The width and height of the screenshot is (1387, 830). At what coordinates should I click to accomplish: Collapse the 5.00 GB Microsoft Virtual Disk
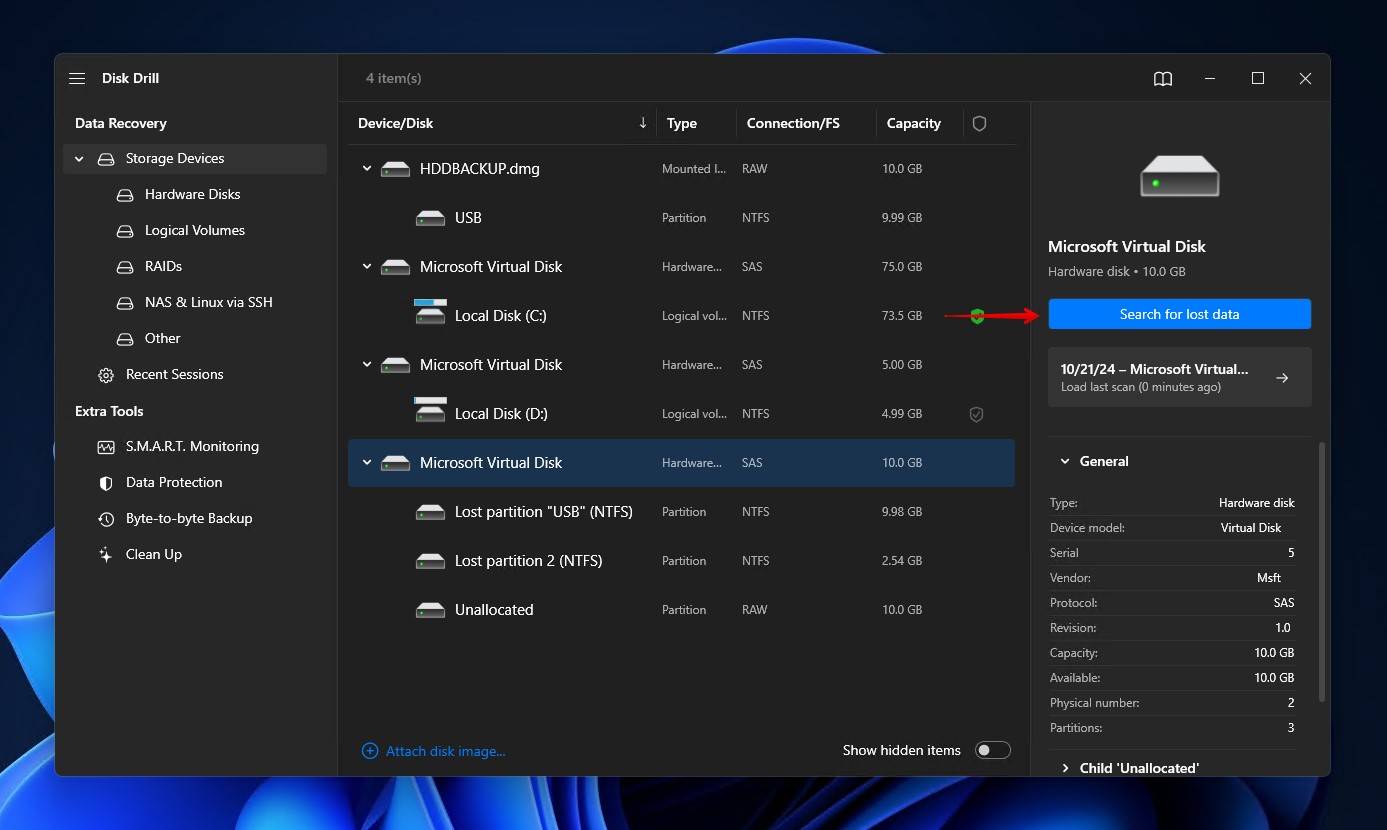tap(367, 365)
